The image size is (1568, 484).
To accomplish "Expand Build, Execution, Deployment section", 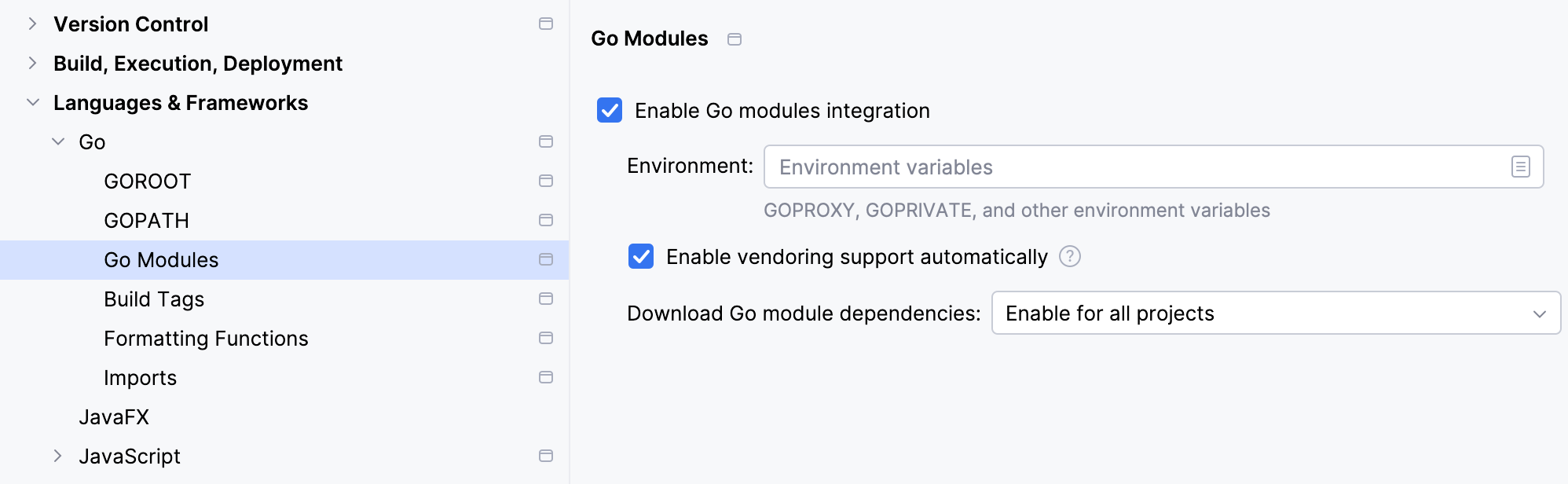I will pyautogui.click(x=32, y=63).
